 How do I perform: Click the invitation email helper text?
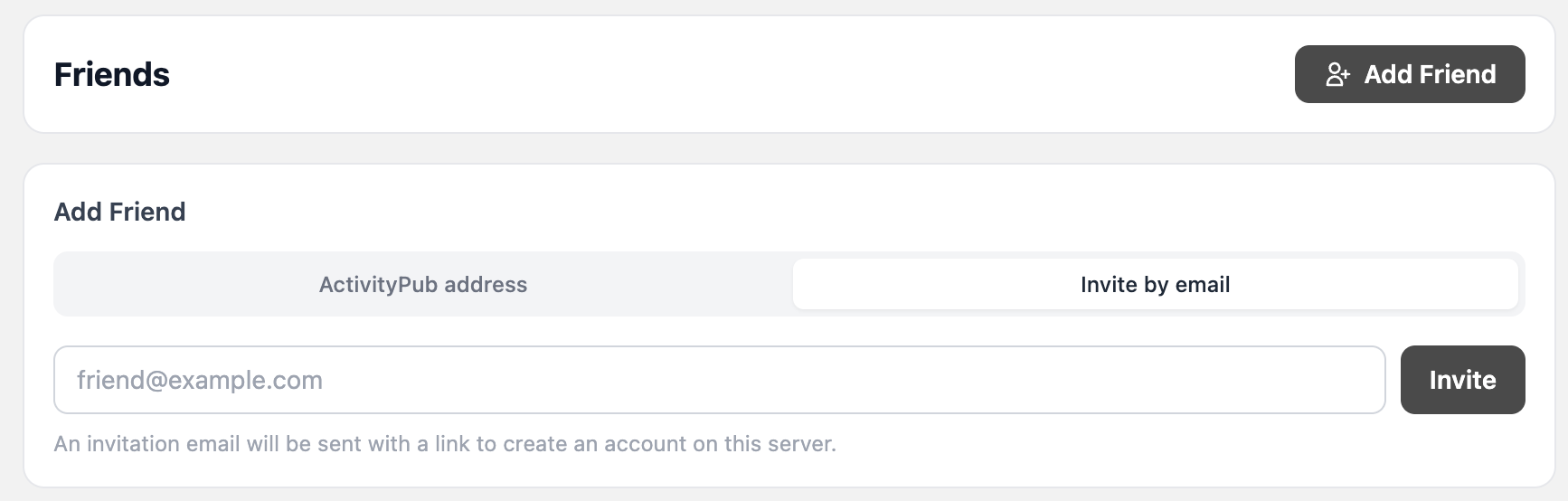pos(445,444)
